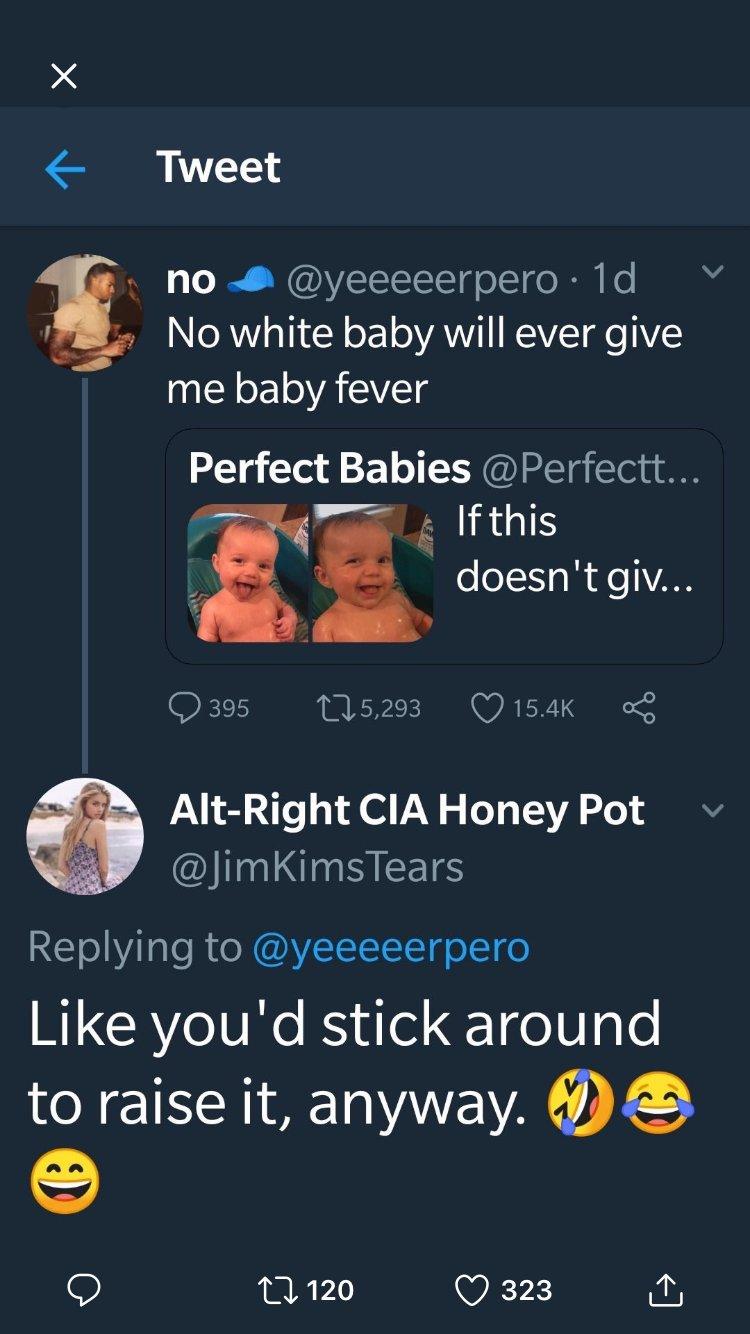Reply to the JimKimsTears tweet
750x1334 pixels.
point(84,1290)
